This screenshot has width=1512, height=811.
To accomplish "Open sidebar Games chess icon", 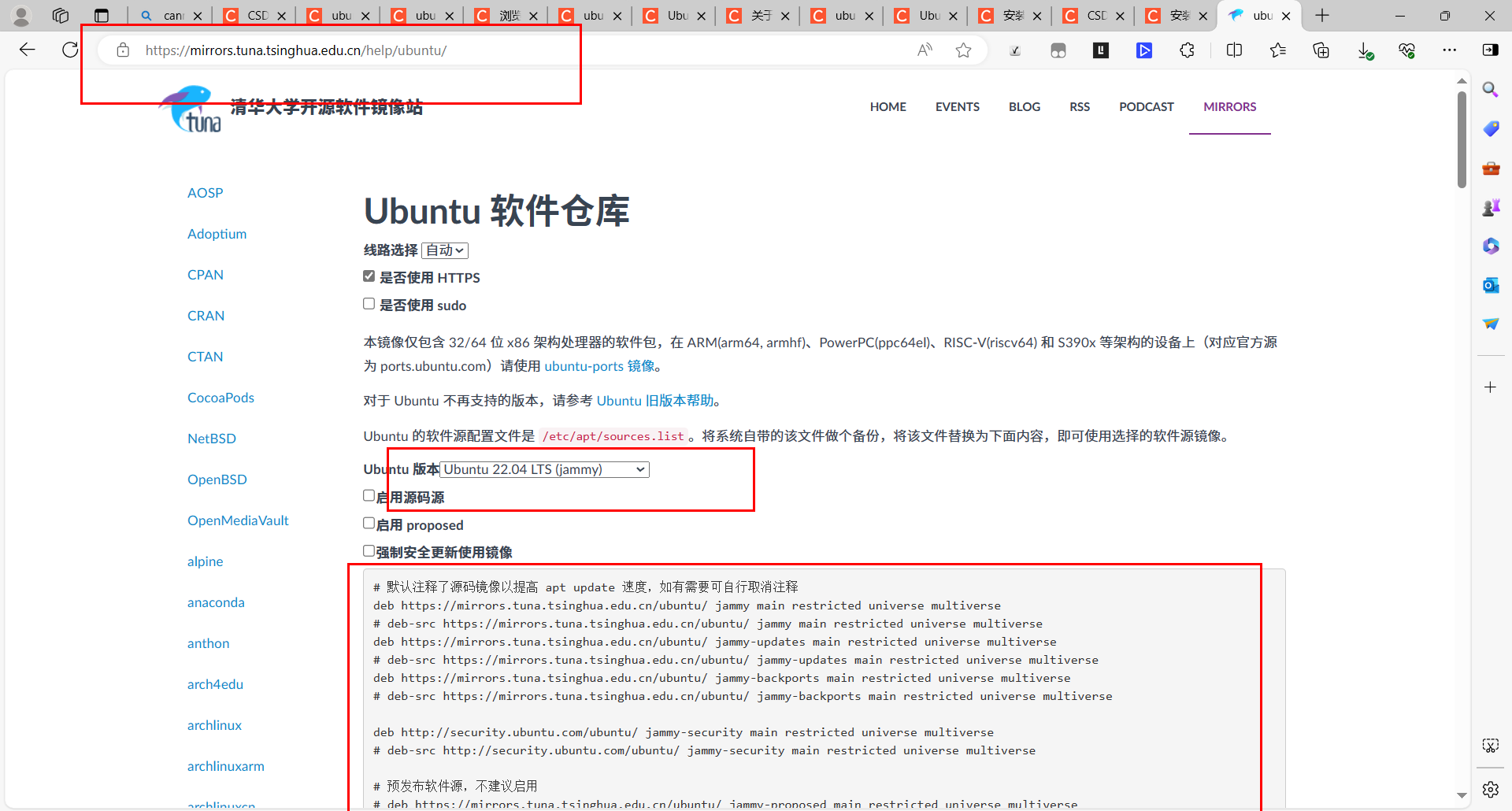I will click(x=1490, y=207).
